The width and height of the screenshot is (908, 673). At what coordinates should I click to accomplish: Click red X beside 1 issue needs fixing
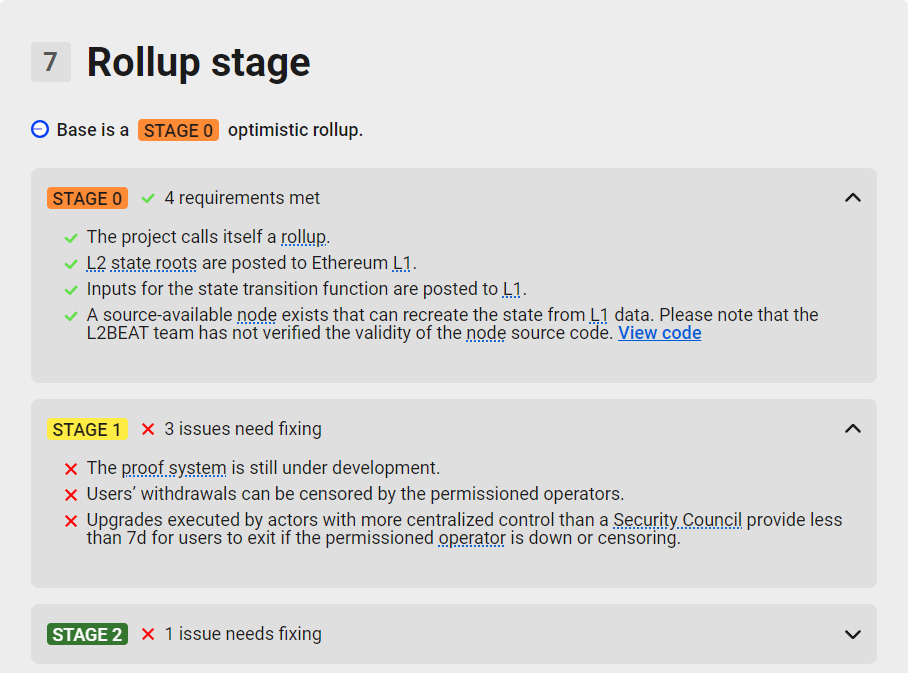pos(148,634)
